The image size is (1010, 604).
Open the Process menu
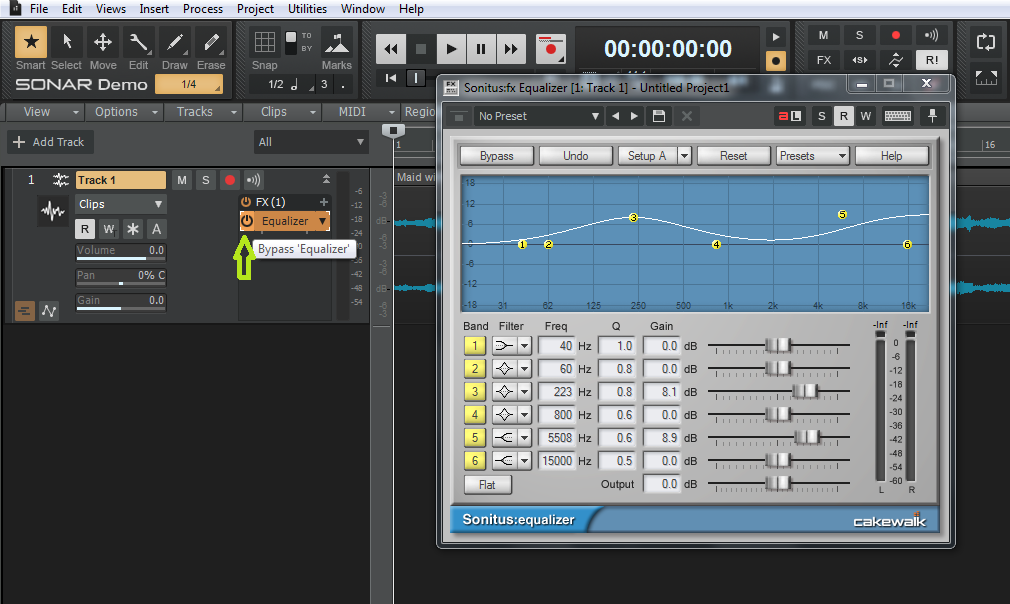(x=203, y=9)
